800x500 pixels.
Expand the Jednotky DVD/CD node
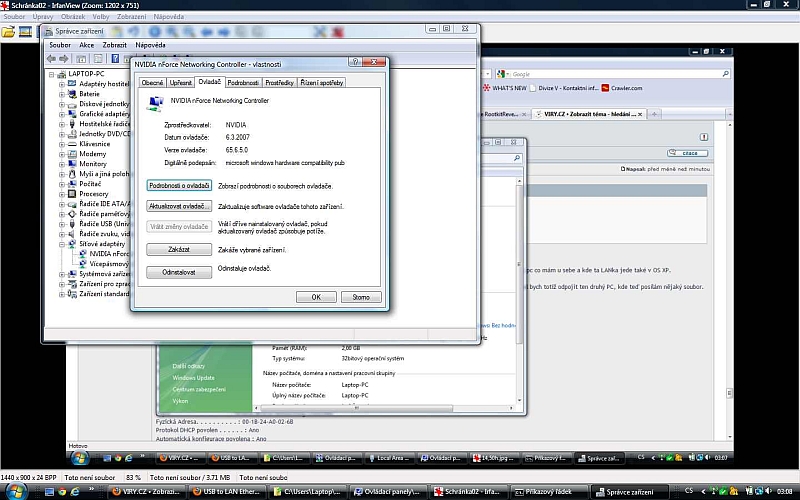[x=62, y=134]
